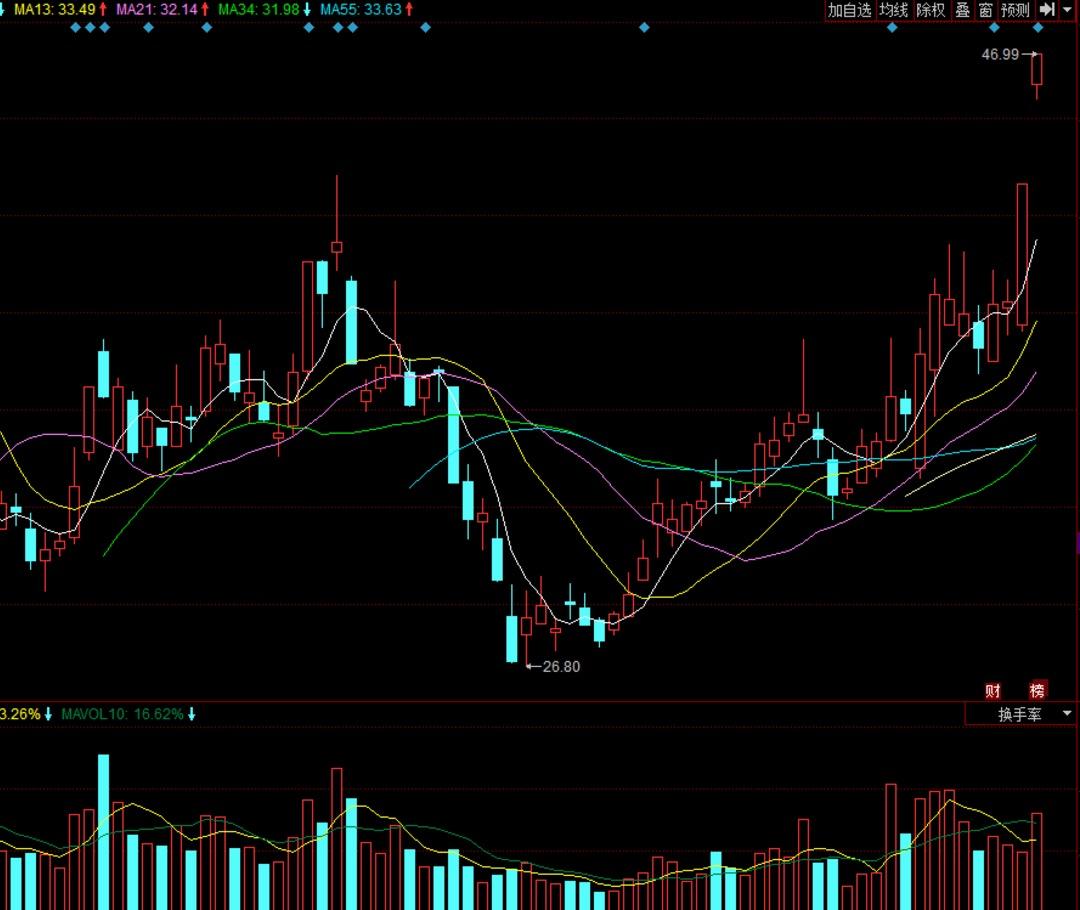Click the 财 financial marker icon
The image size is (1080, 910).
(x=993, y=690)
